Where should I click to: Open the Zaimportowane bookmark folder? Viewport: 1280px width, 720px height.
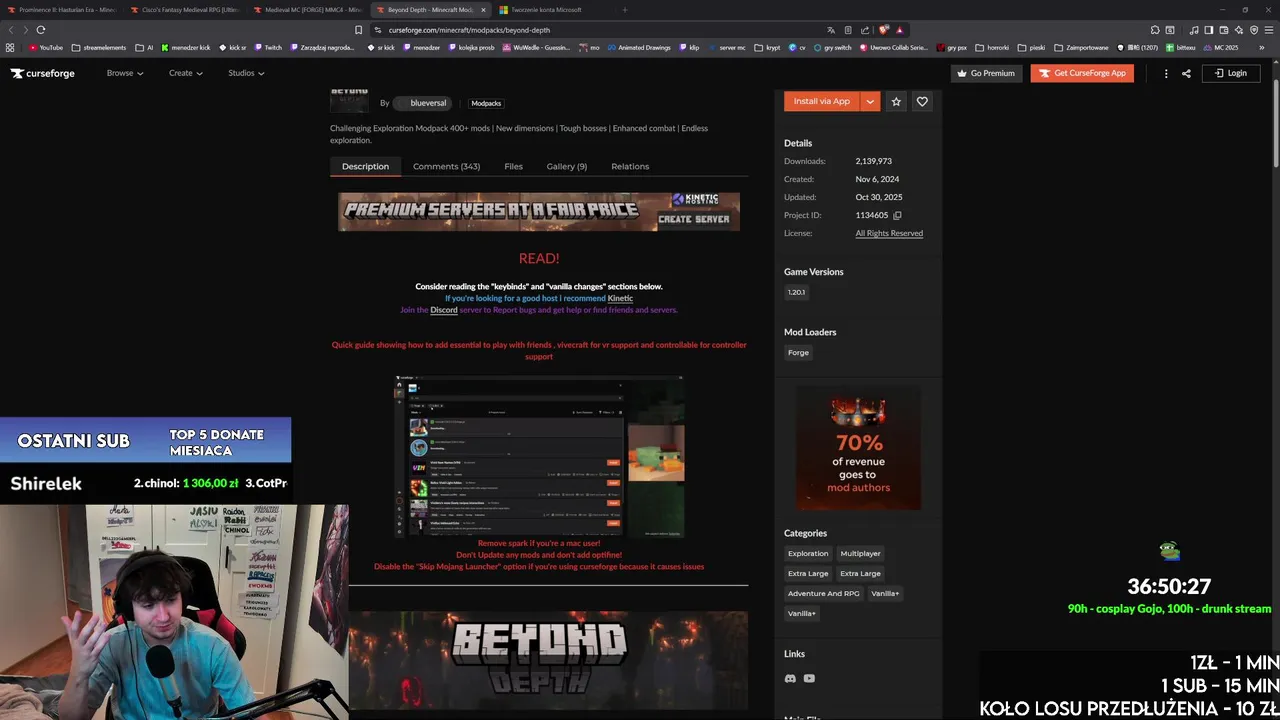1081,47
